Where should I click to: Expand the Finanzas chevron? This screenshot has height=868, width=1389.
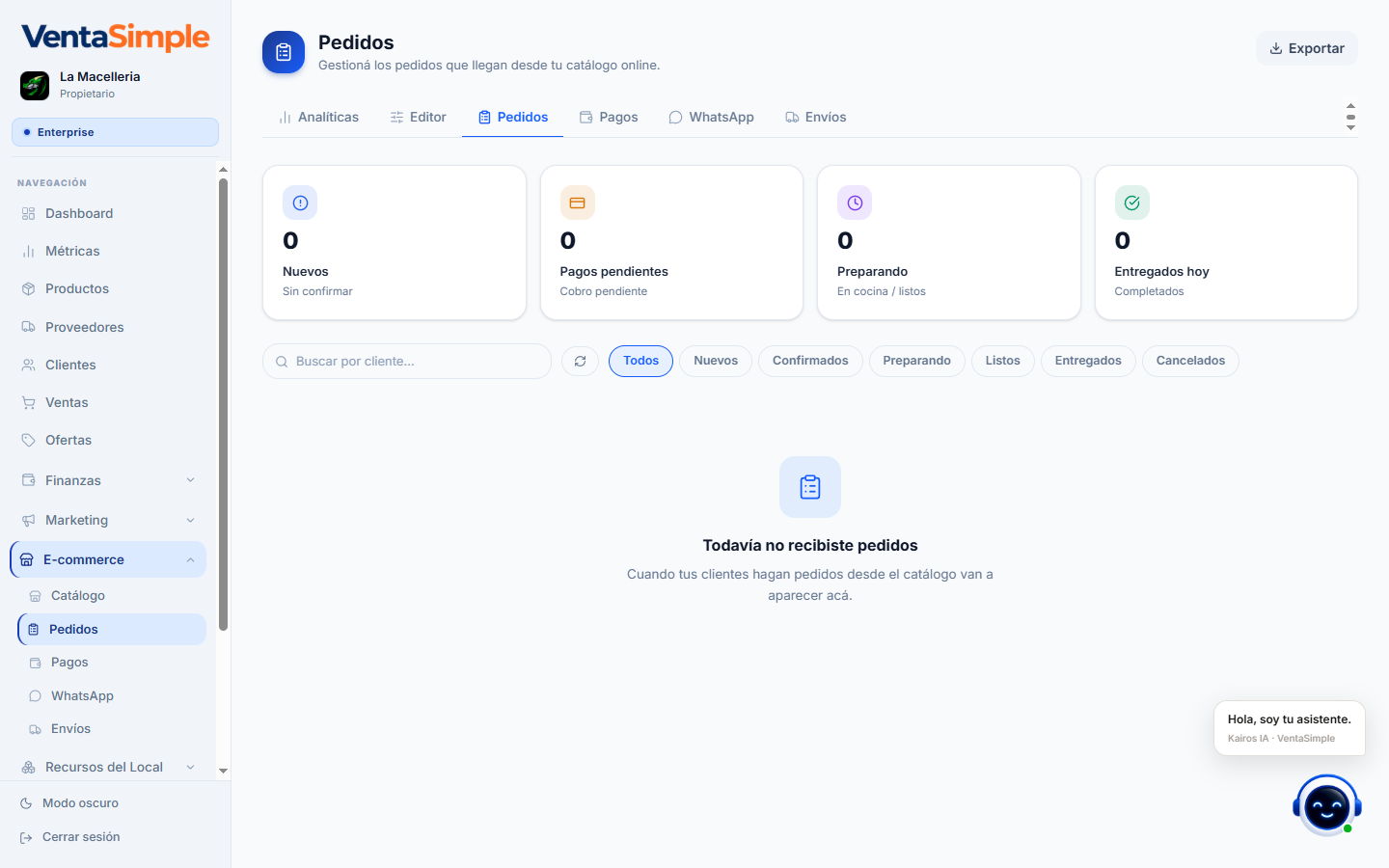tap(190, 480)
